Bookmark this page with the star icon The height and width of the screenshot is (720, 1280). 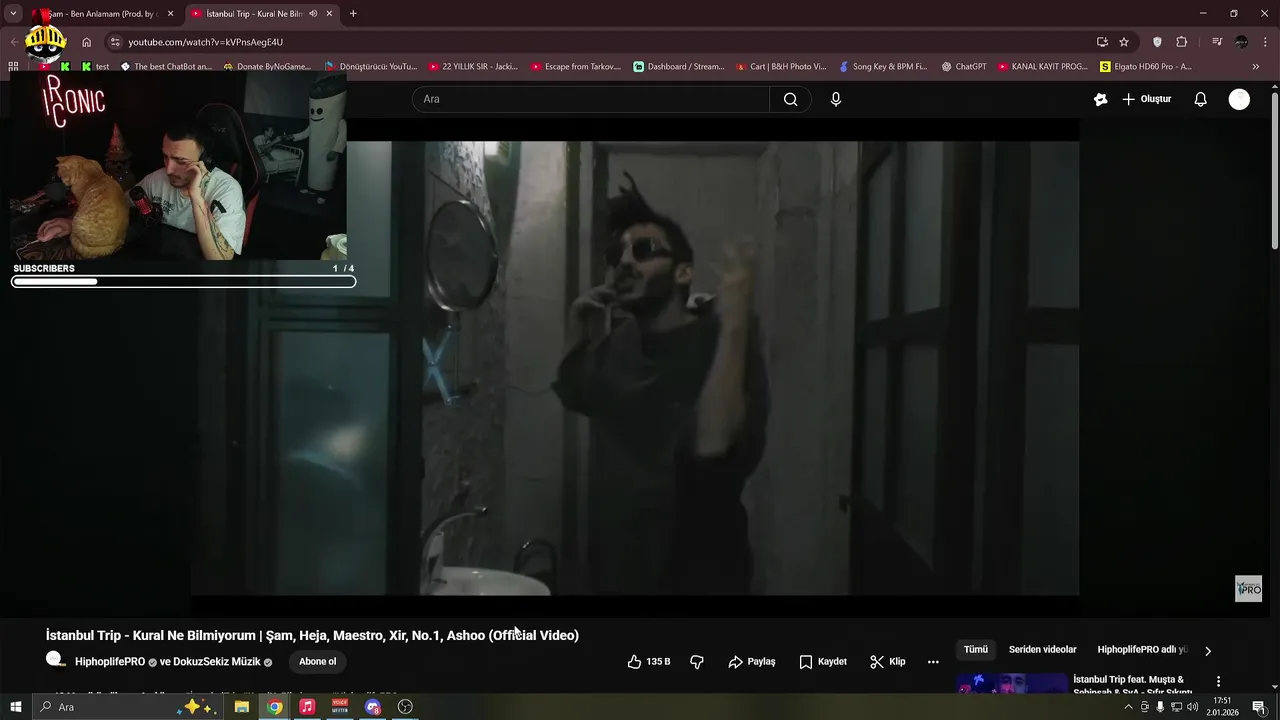(1124, 42)
